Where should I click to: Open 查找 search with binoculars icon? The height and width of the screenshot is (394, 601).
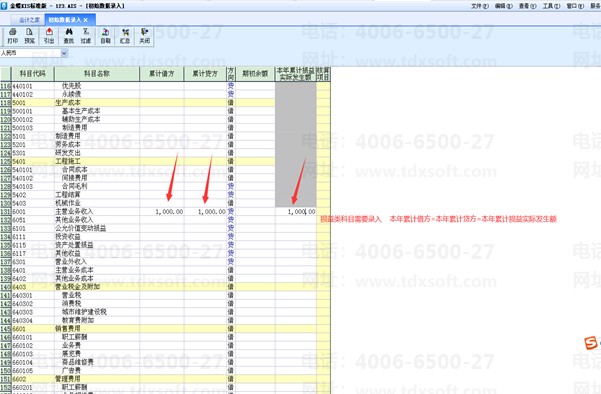tap(69, 36)
